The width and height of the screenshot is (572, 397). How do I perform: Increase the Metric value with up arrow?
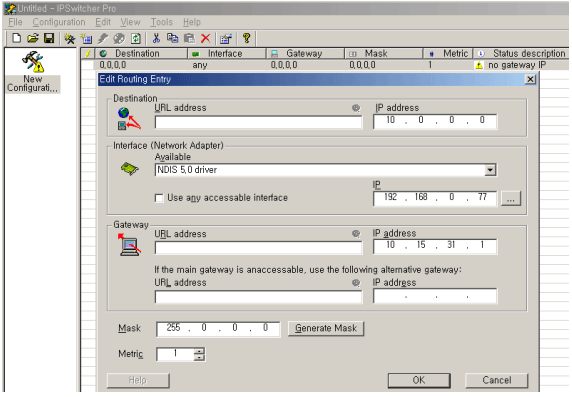(199, 351)
